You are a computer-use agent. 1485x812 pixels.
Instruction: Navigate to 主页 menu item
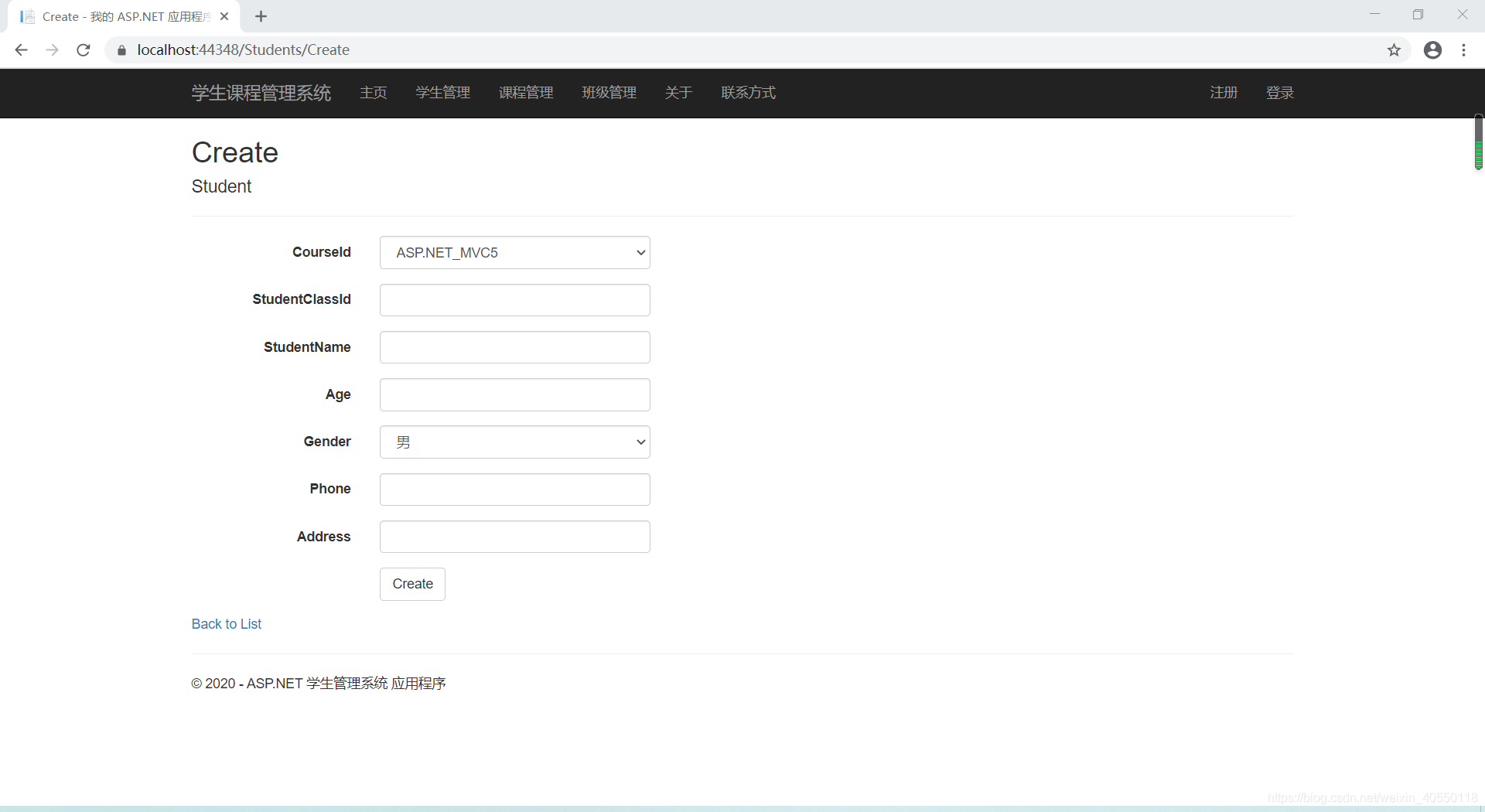374,93
